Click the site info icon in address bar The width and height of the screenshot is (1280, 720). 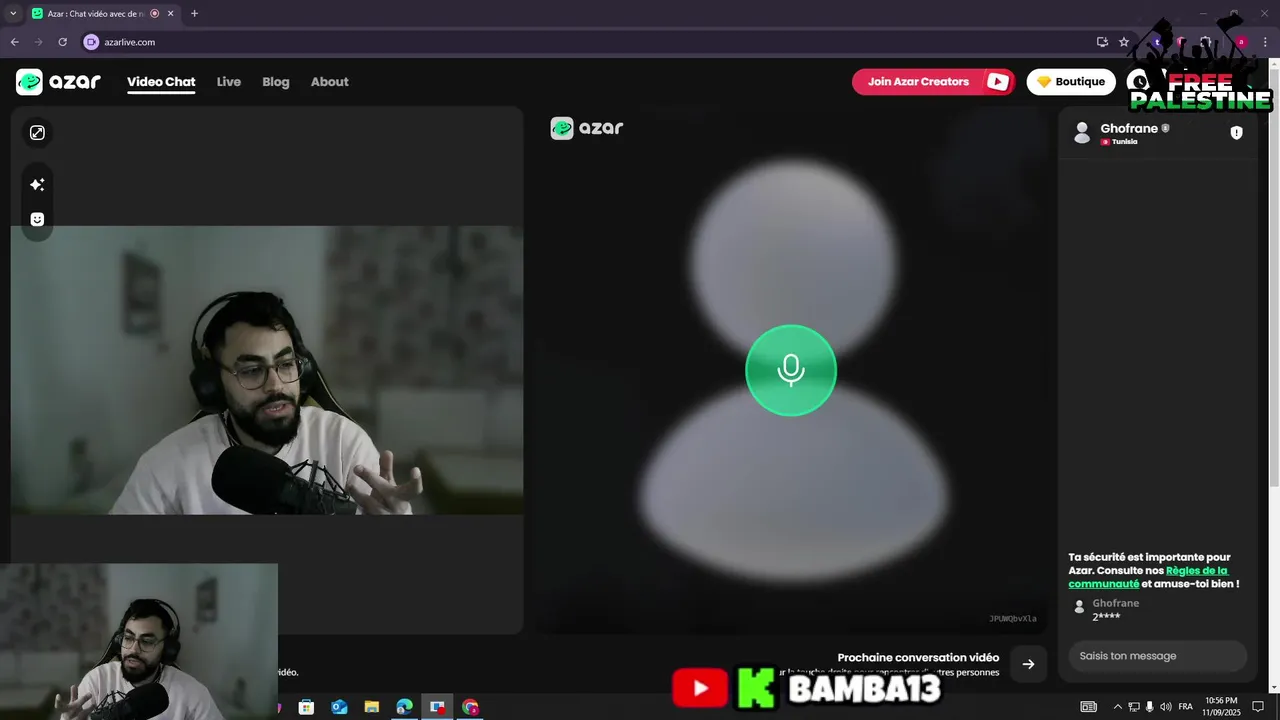91,42
